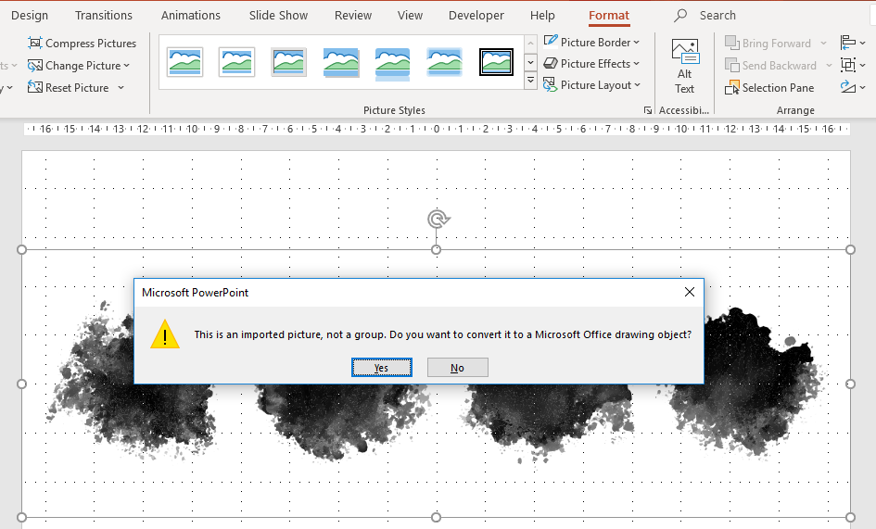Image resolution: width=876 pixels, height=529 pixels.
Task: Click the top-right corner resize handle
Action: coord(850,250)
